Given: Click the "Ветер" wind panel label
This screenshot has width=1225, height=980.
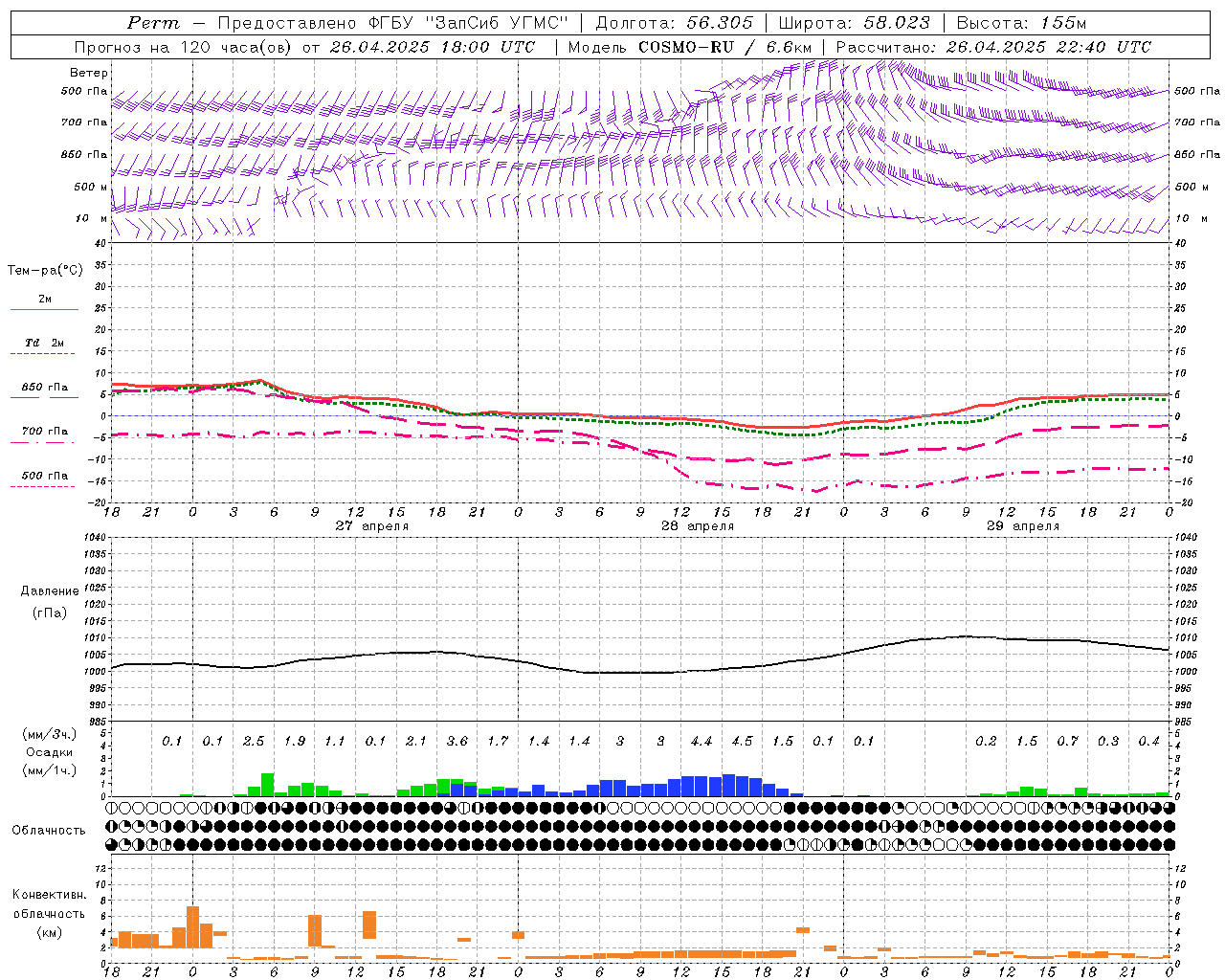Looking at the screenshot, I should pos(89,73).
